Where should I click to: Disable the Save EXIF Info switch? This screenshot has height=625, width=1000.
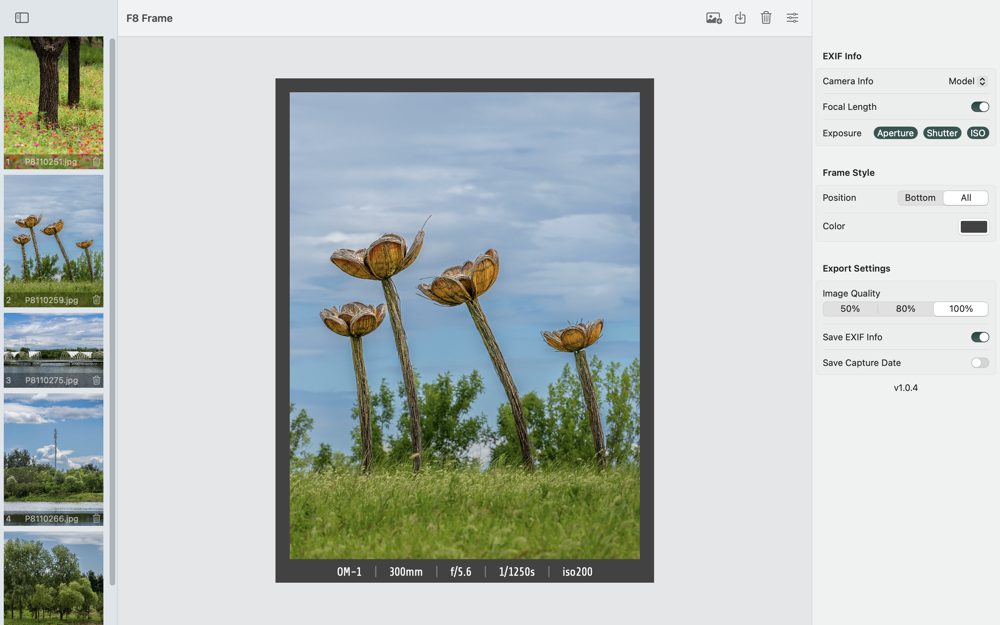980,337
